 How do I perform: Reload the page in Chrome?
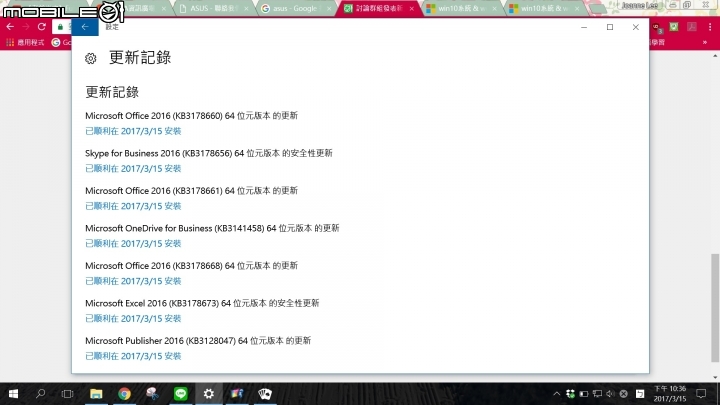click(42, 27)
